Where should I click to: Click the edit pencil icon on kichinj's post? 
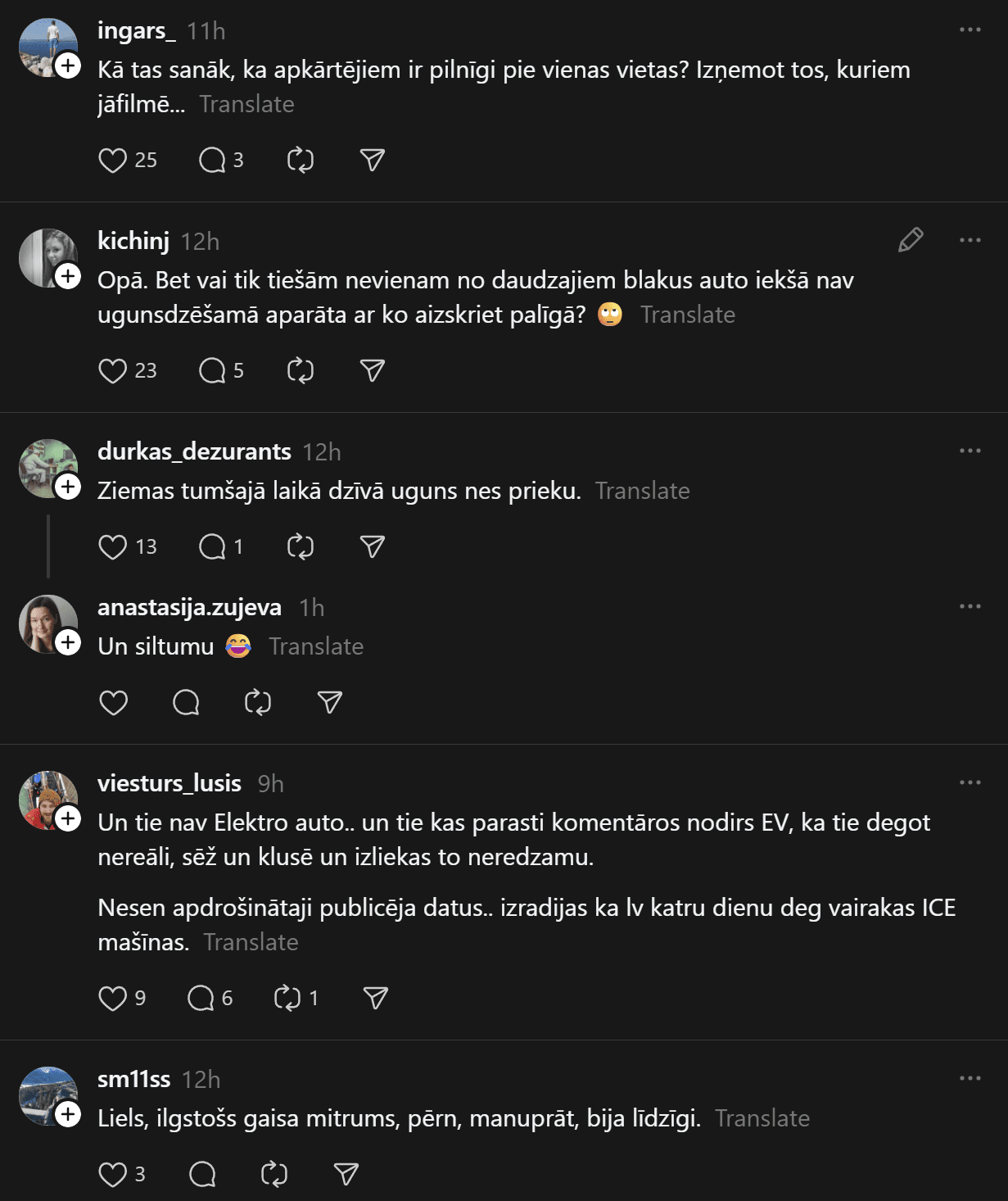click(x=911, y=240)
